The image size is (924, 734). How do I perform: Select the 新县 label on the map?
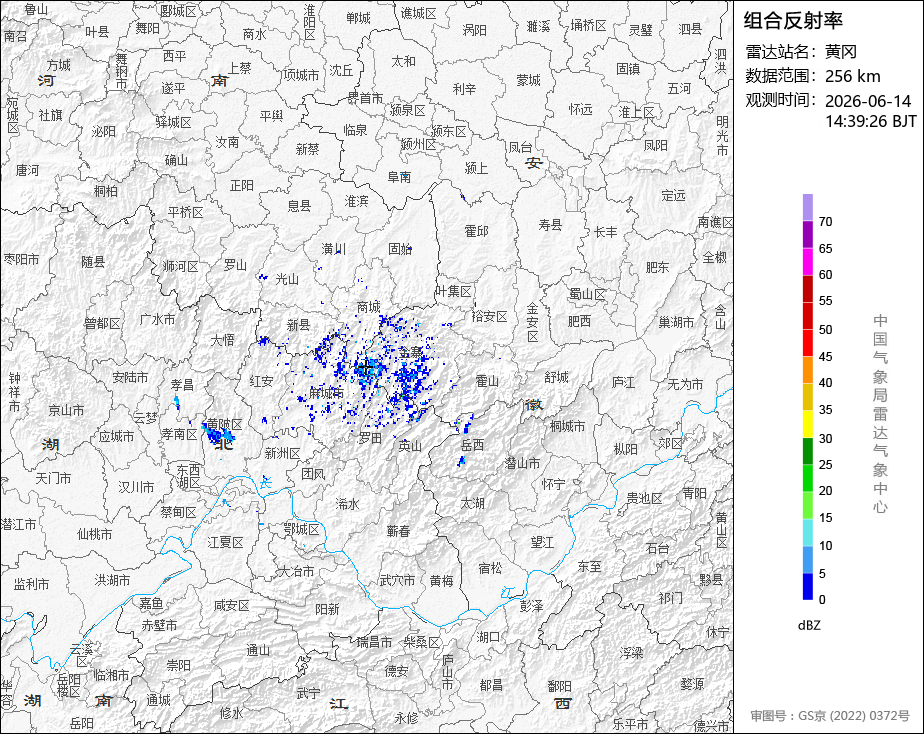tap(298, 325)
